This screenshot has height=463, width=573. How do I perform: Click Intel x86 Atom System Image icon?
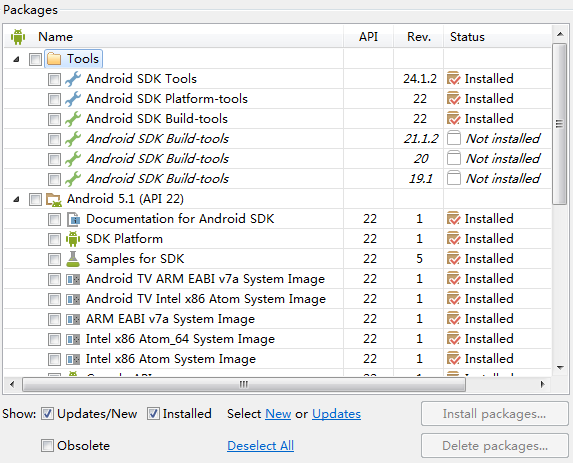click(x=73, y=360)
